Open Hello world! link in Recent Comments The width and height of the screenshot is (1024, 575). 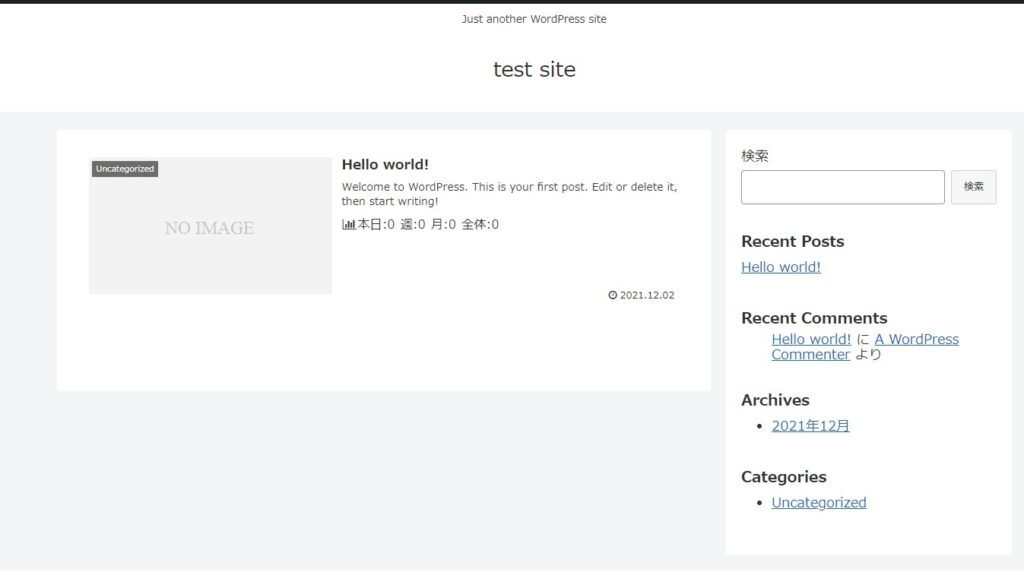click(x=810, y=339)
